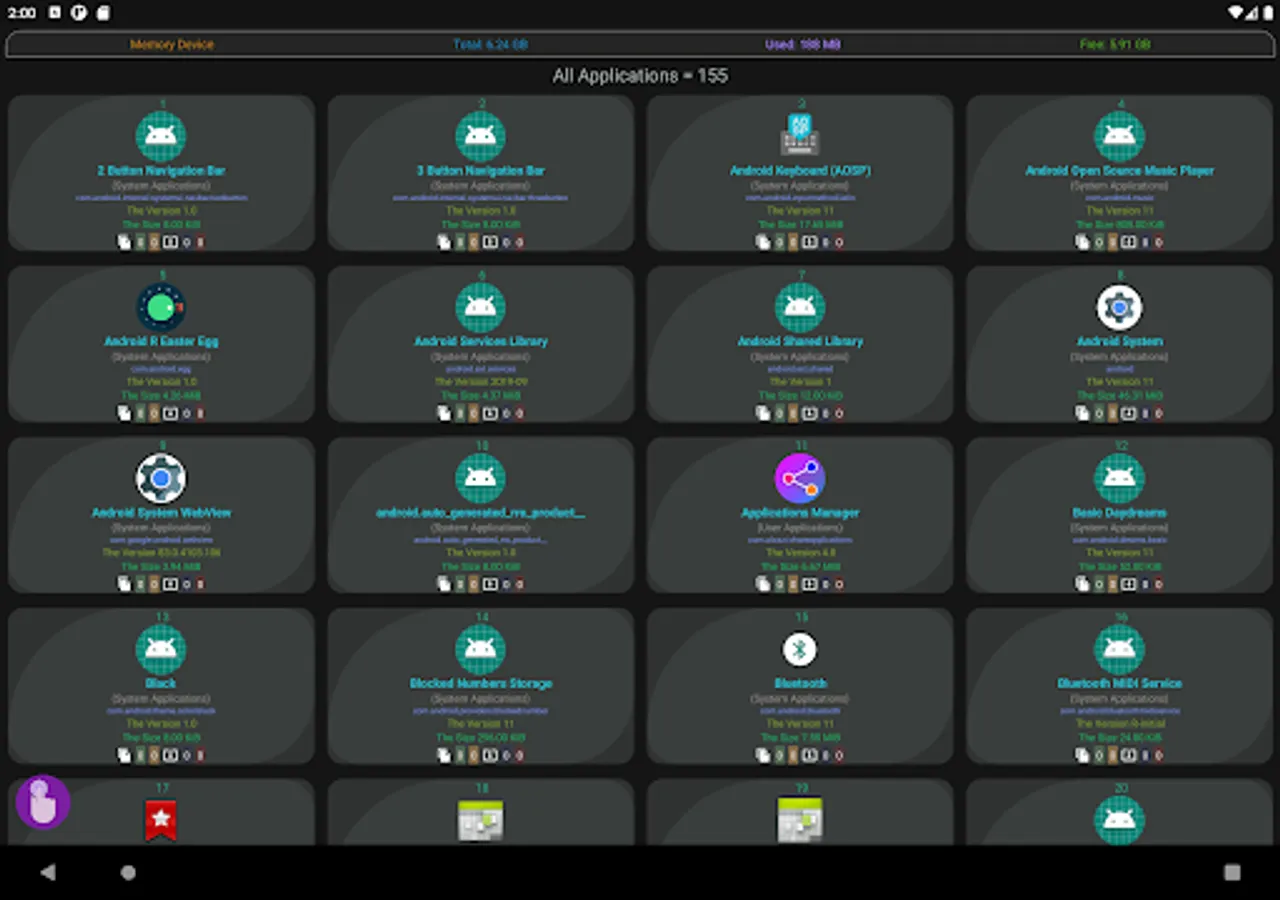Select the "Basic Daydreams" title
This screenshot has width=1280, height=900.
(x=1120, y=513)
